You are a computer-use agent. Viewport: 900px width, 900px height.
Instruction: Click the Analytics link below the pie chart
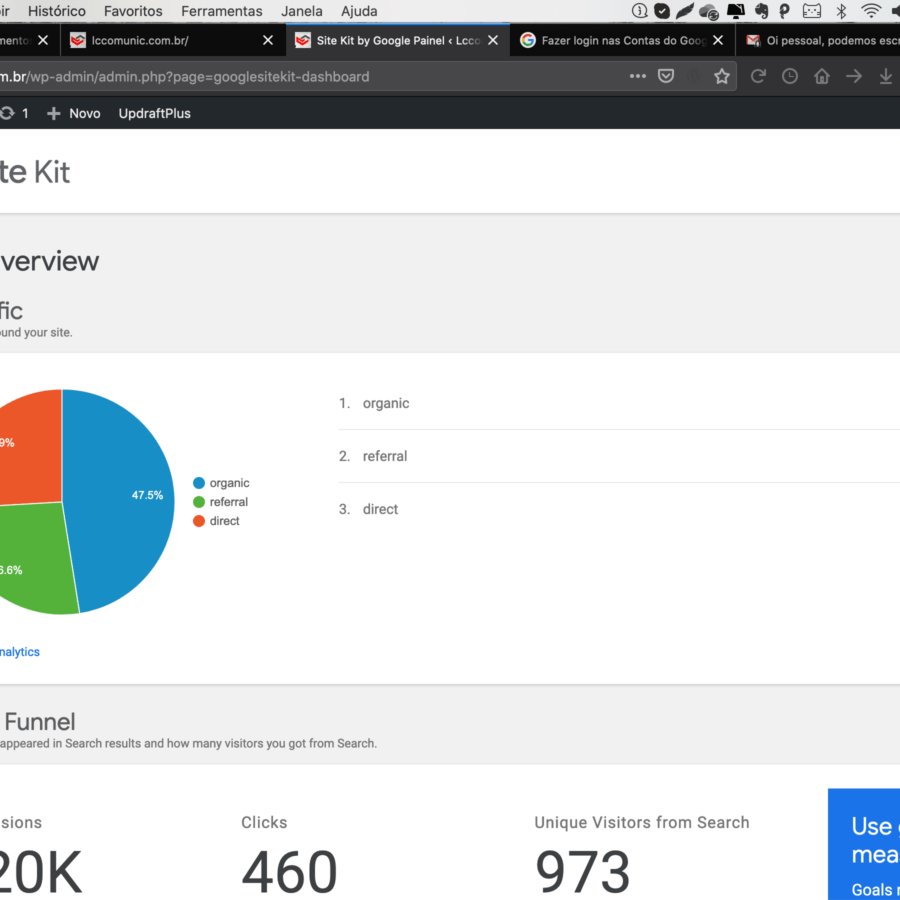(20, 652)
